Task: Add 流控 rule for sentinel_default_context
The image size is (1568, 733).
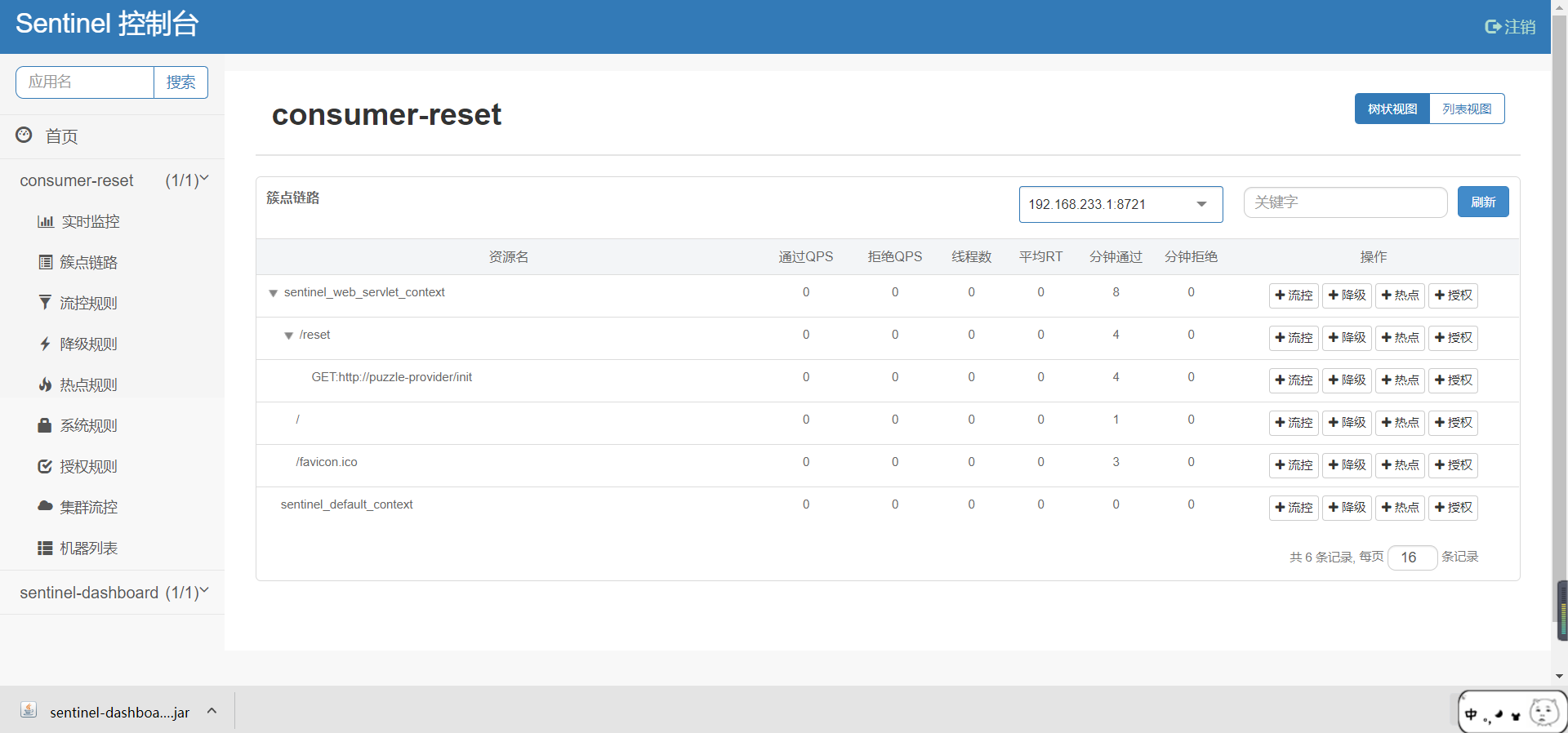Action: (x=1294, y=508)
